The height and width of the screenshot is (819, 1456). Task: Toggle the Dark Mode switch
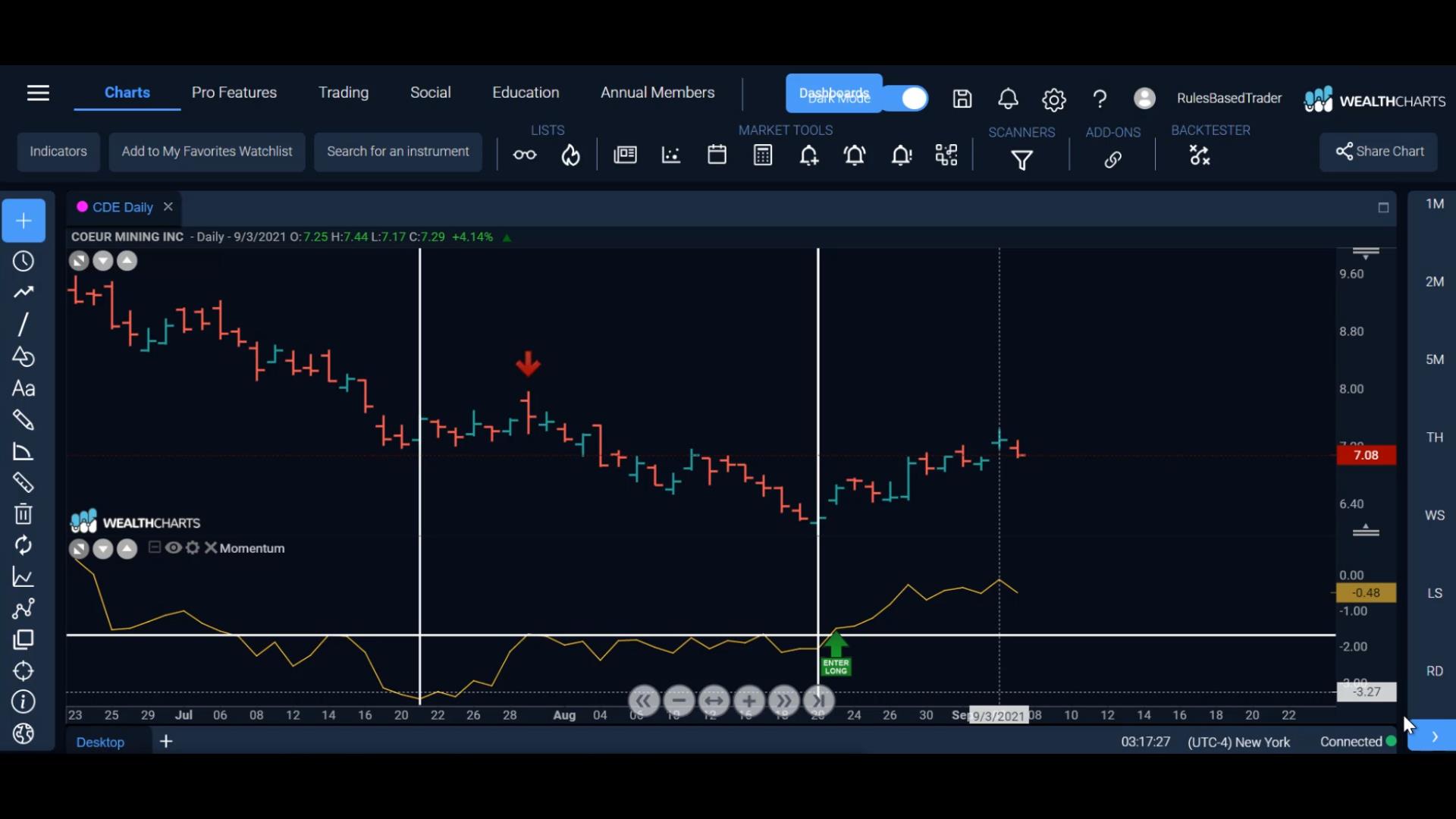click(905, 99)
